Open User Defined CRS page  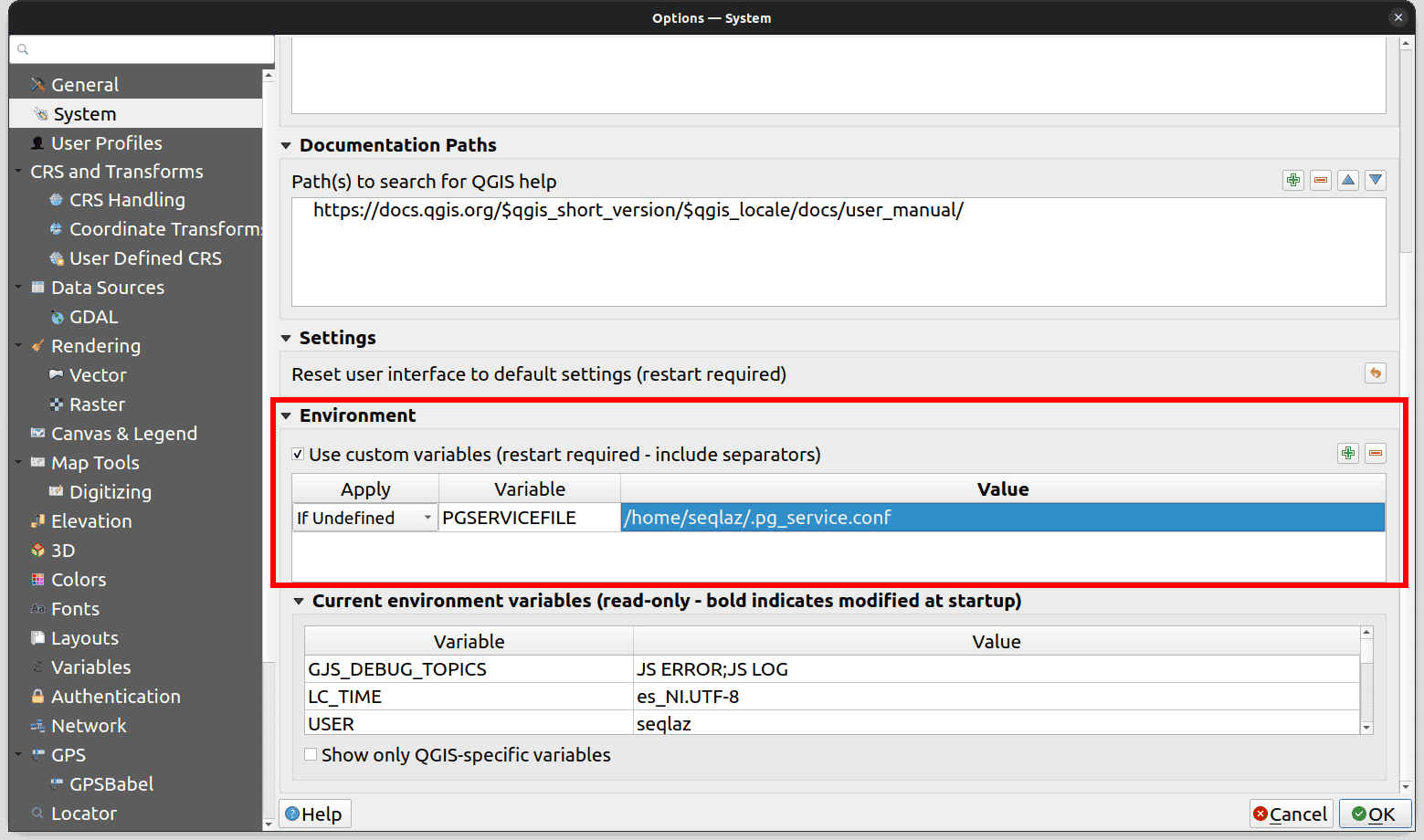tap(145, 257)
